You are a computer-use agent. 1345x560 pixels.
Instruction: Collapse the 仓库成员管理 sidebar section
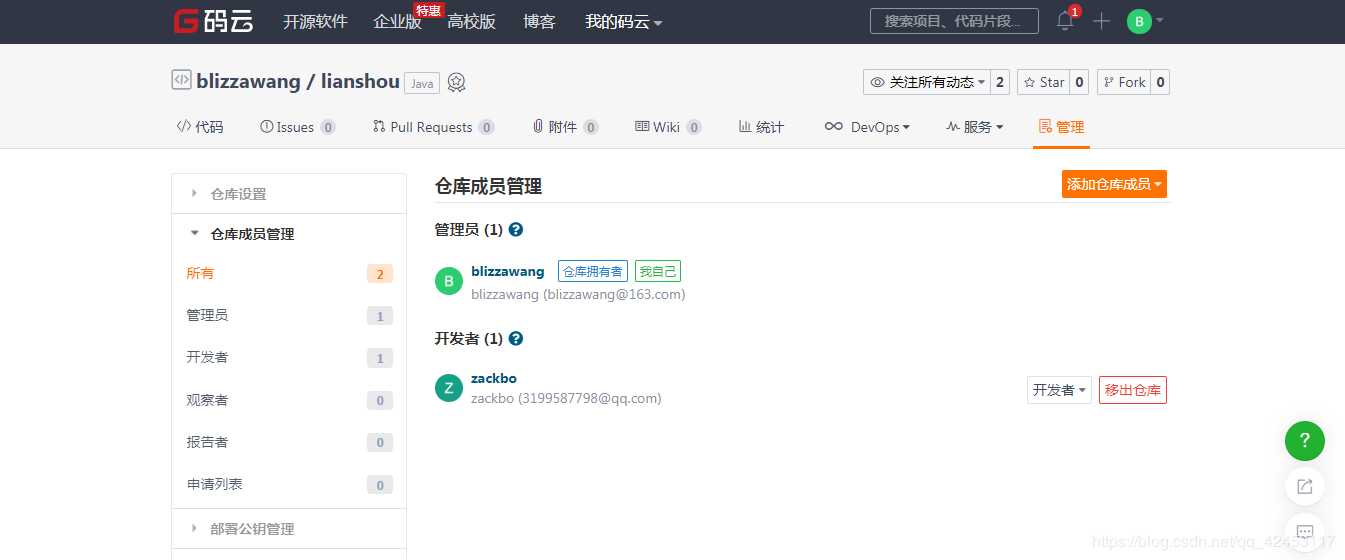pos(289,234)
